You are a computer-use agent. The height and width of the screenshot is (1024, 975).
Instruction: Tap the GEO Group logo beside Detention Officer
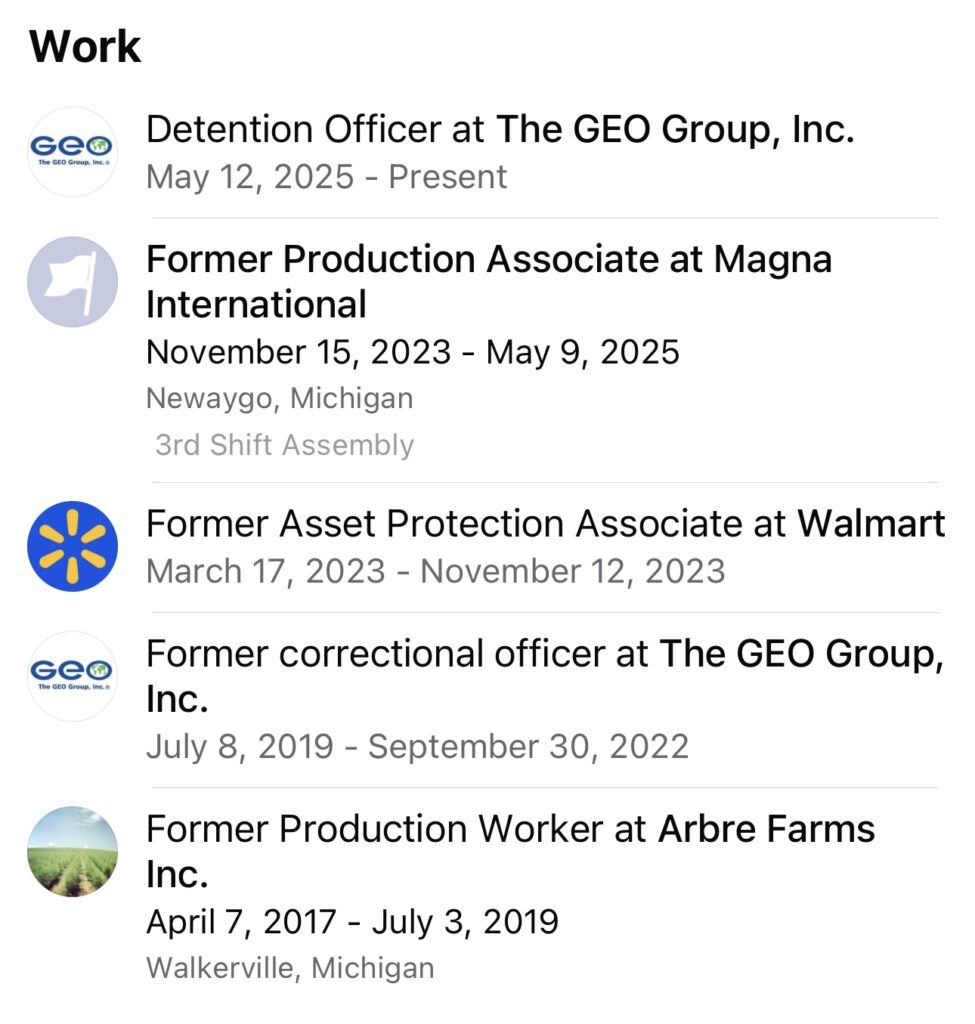(x=72, y=151)
